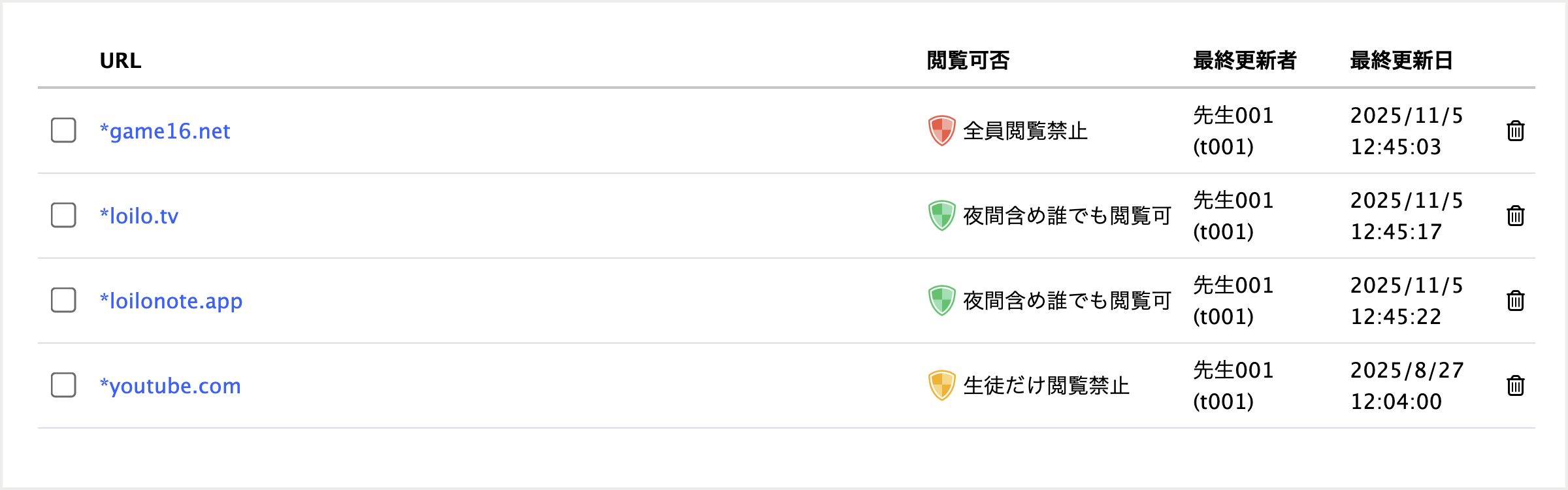The image size is (1568, 490).
Task: Open the *game16.net URL link
Action: coord(165,131)
